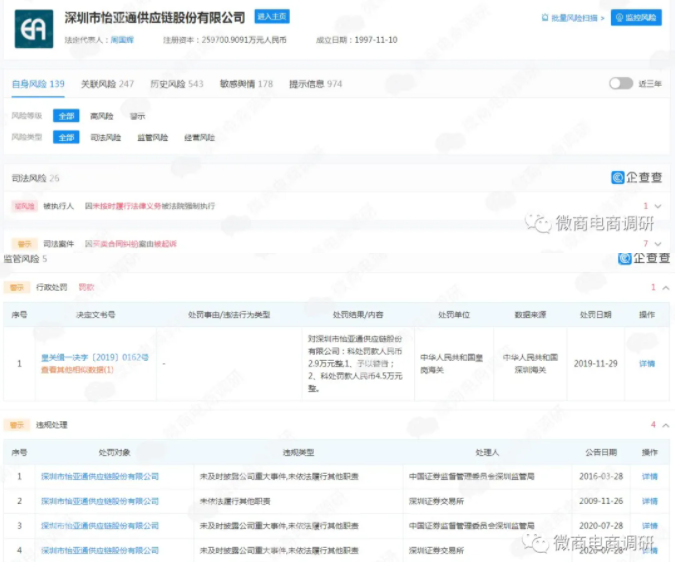This screenshot has width=675, height=562.
Task: Collapse the 违规处理 section
Action: [666, 425]
